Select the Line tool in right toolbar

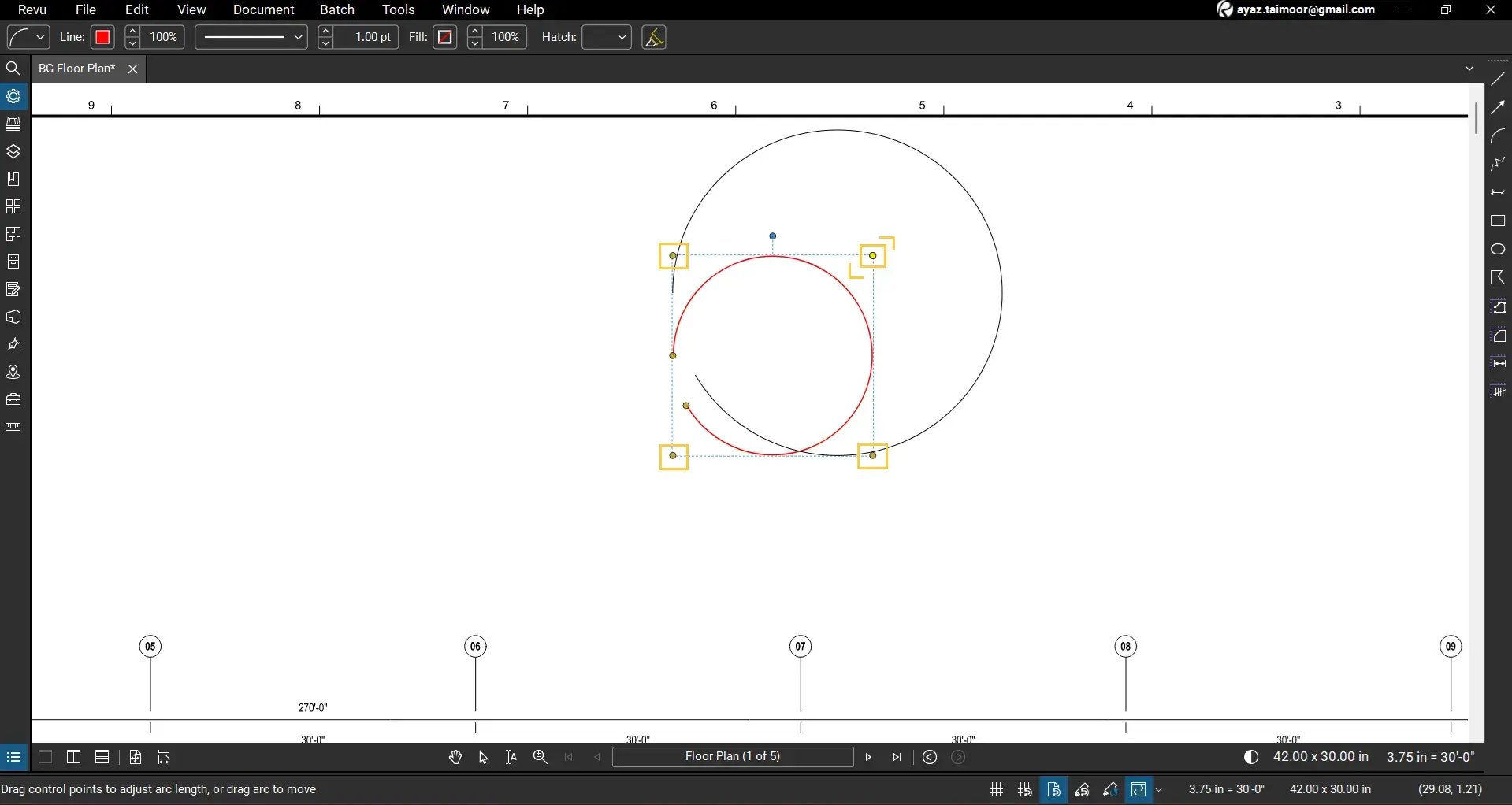(1498, 79)
